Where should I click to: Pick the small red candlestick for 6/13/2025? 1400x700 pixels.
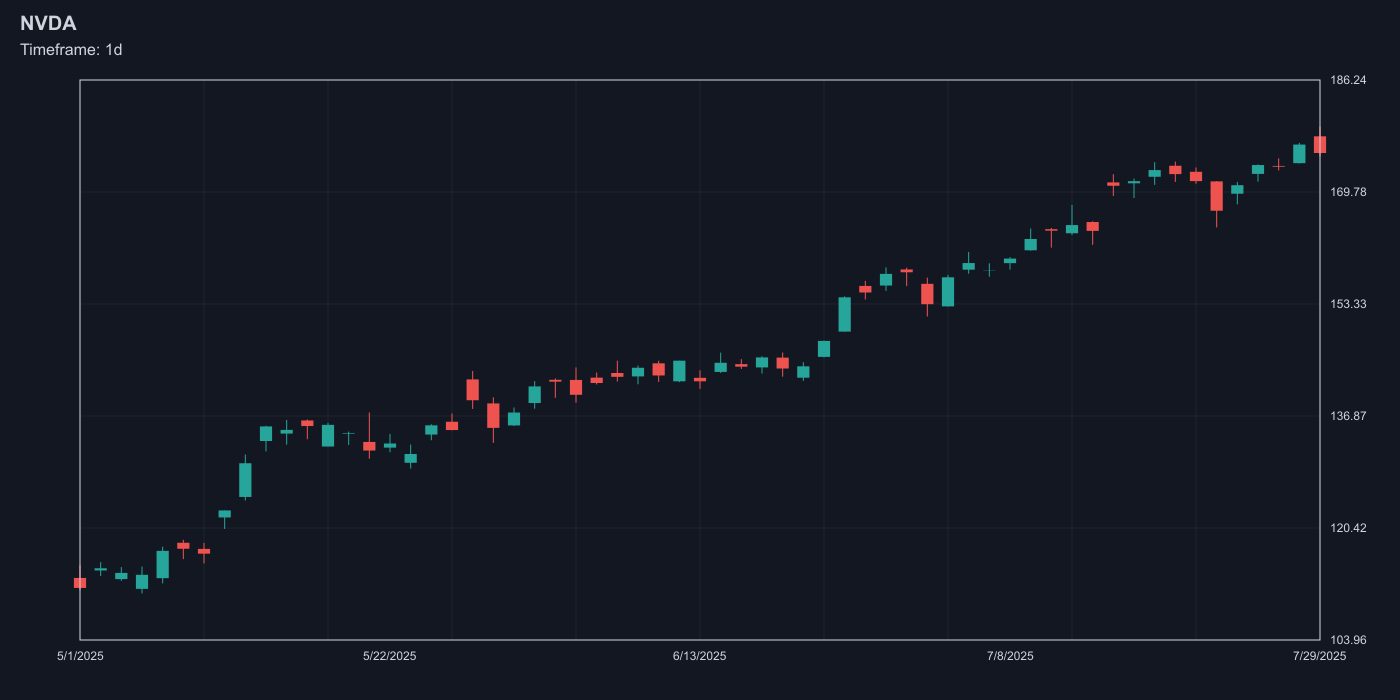click(700, 379)
